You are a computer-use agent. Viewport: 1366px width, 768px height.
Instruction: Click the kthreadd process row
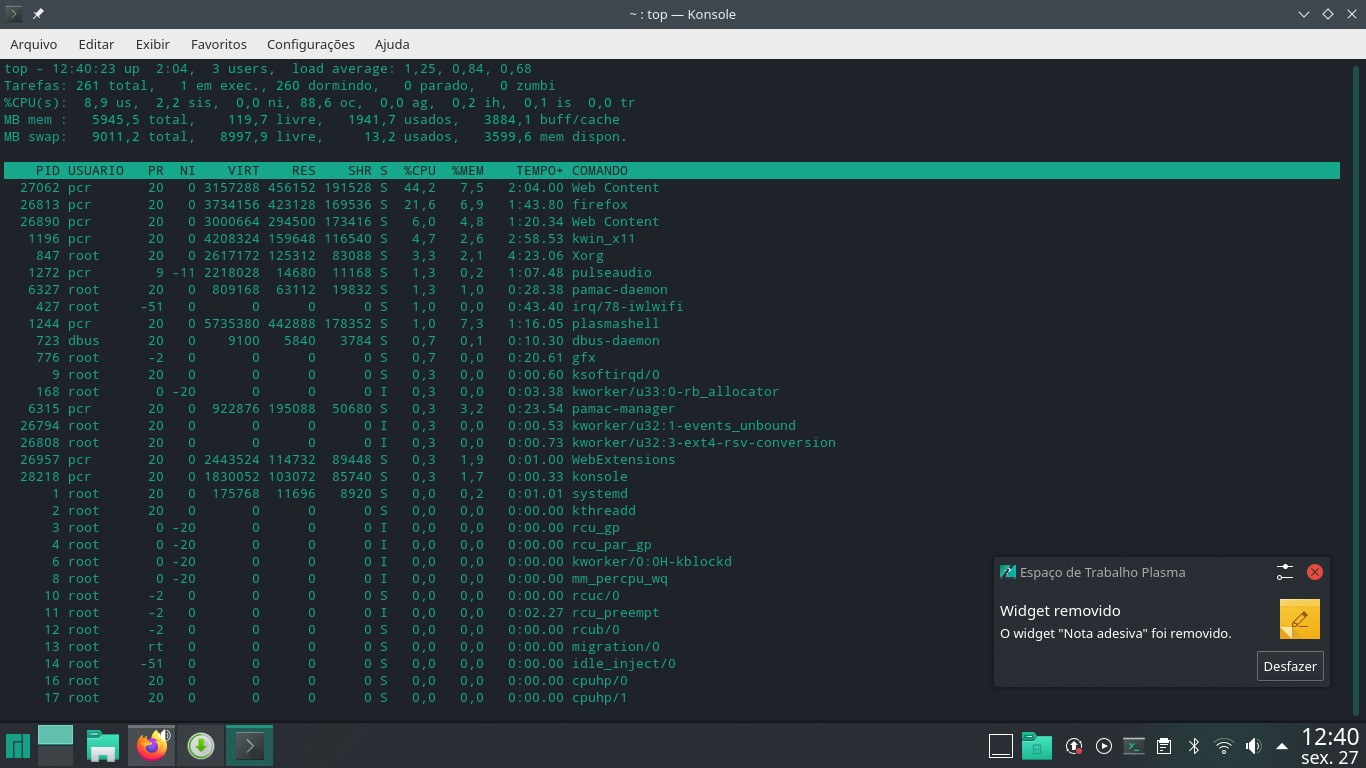[x=672, y=511]
